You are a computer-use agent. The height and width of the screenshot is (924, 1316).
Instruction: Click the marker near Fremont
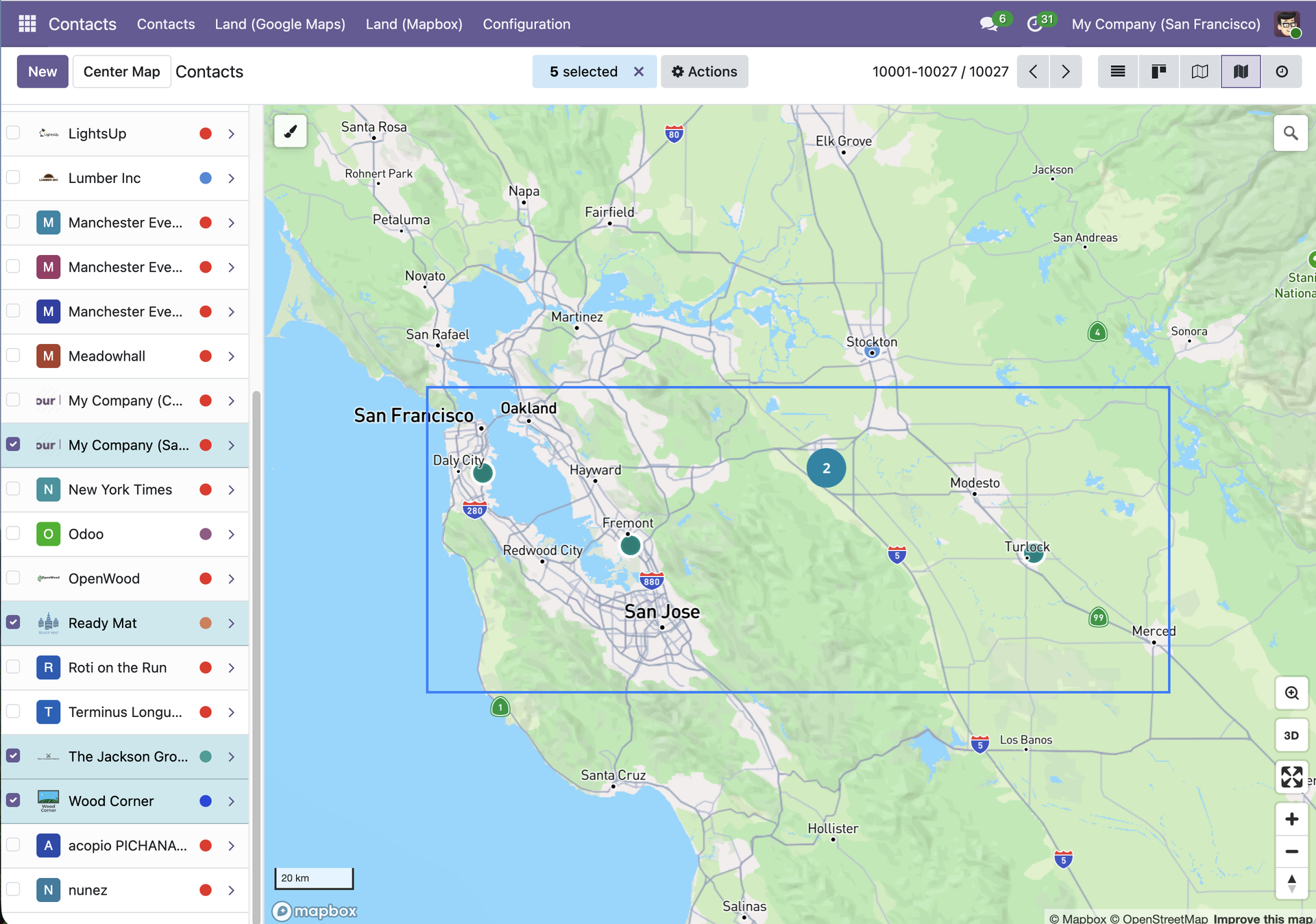pyautogui.click(x=631, y=546)
